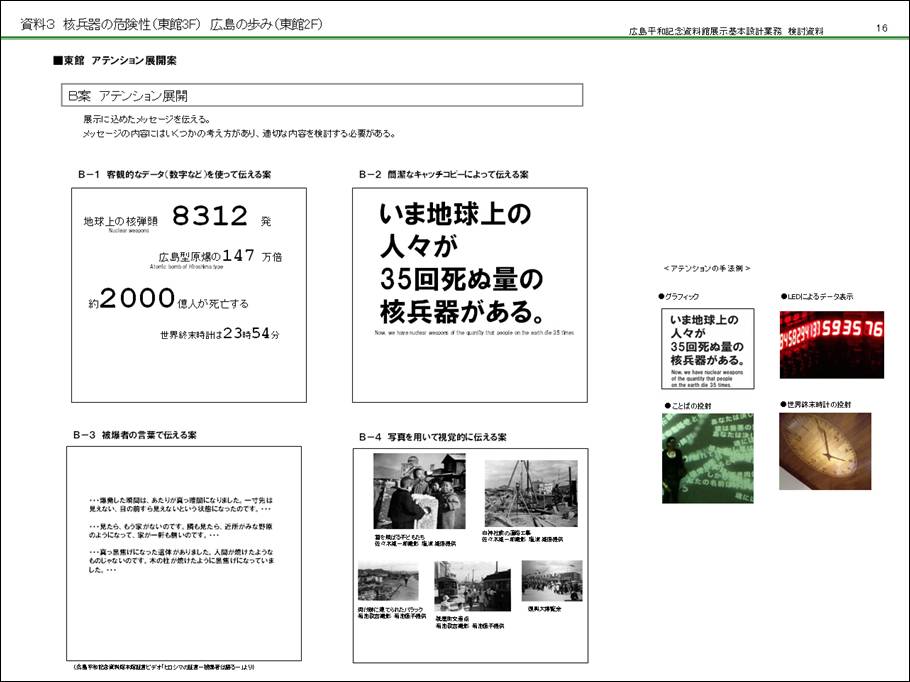
Task: Click the green projected-words thumbnail
Action: (x=707, y=458)
